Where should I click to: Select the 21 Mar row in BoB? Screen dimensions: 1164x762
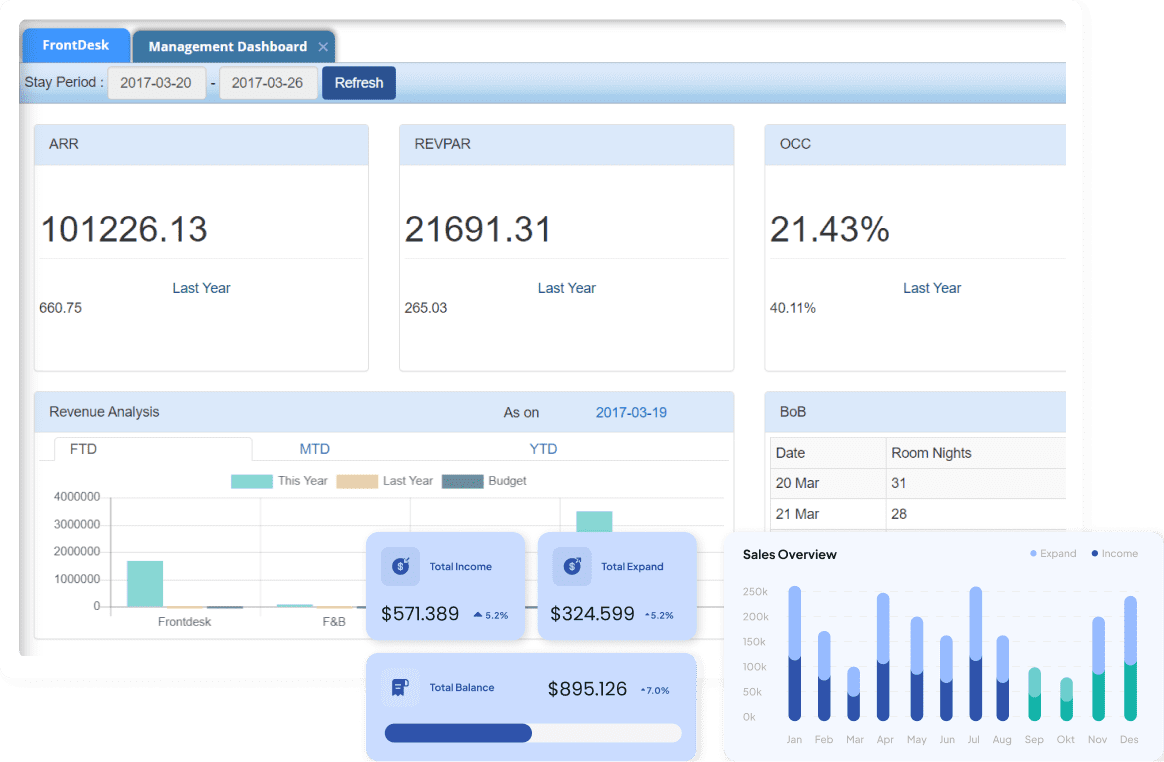pyautogui.click(x=918, y=514)
